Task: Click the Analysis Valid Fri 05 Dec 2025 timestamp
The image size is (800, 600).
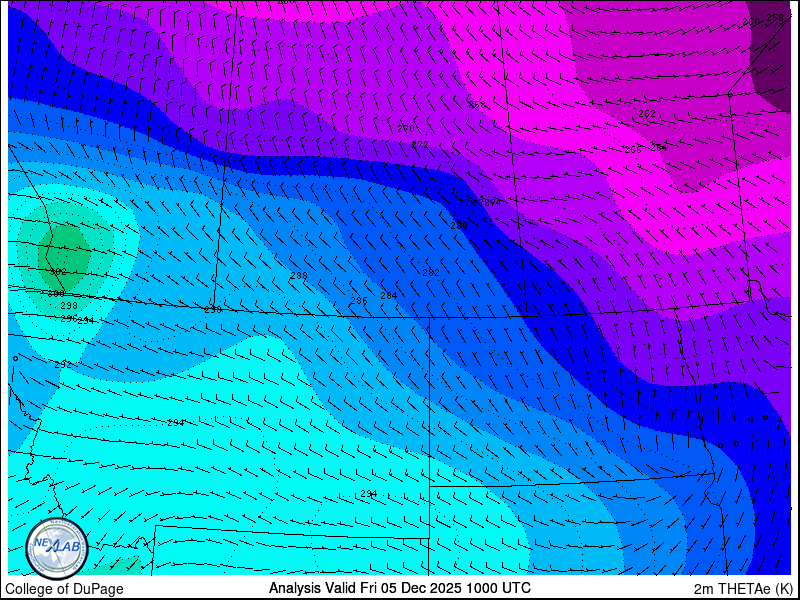Action: (x=399, y=587)
